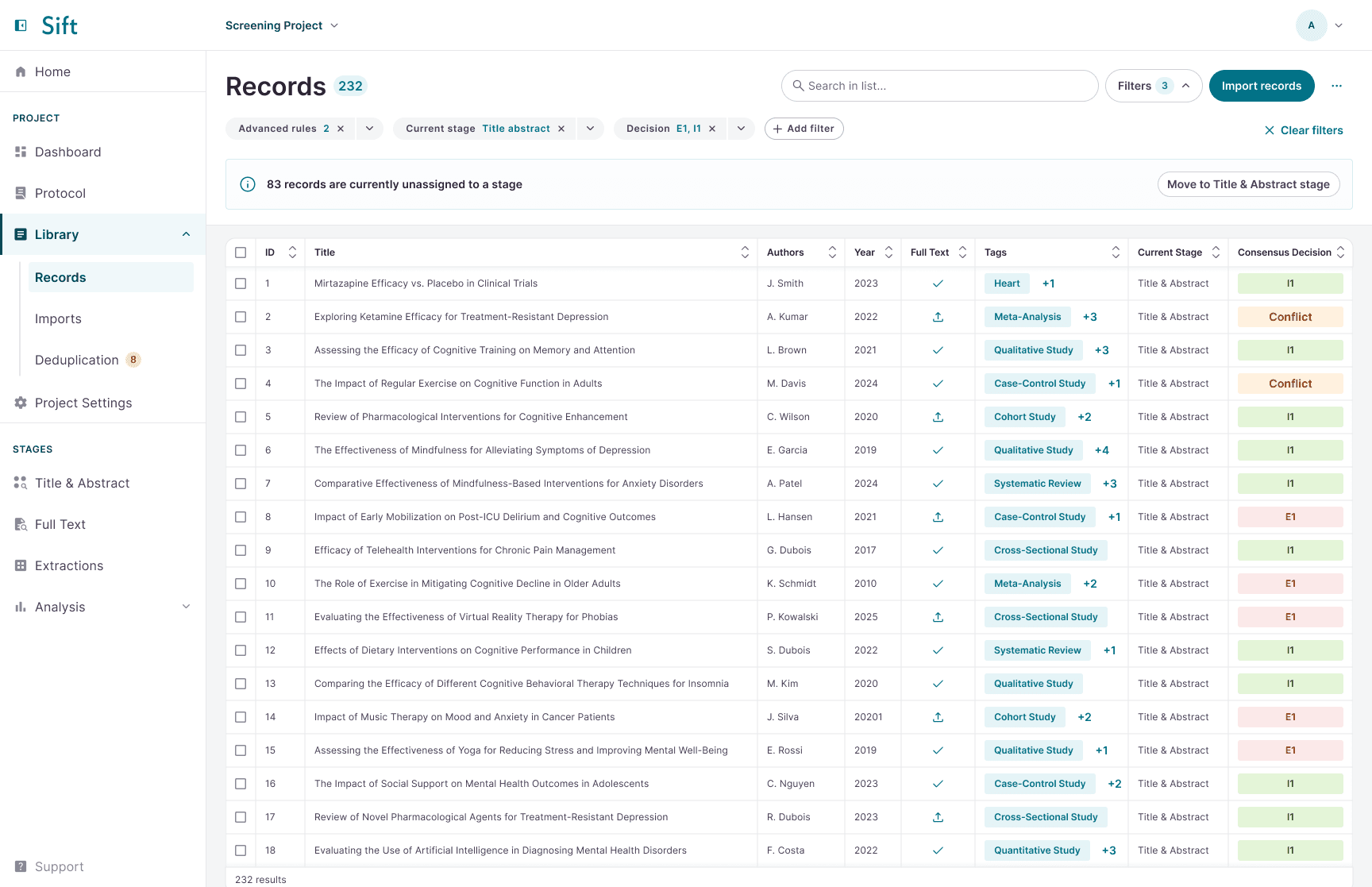
Task: Select checkbox for record 1 Mirtazapine Efficacy
Action: (x=241, y=283)
